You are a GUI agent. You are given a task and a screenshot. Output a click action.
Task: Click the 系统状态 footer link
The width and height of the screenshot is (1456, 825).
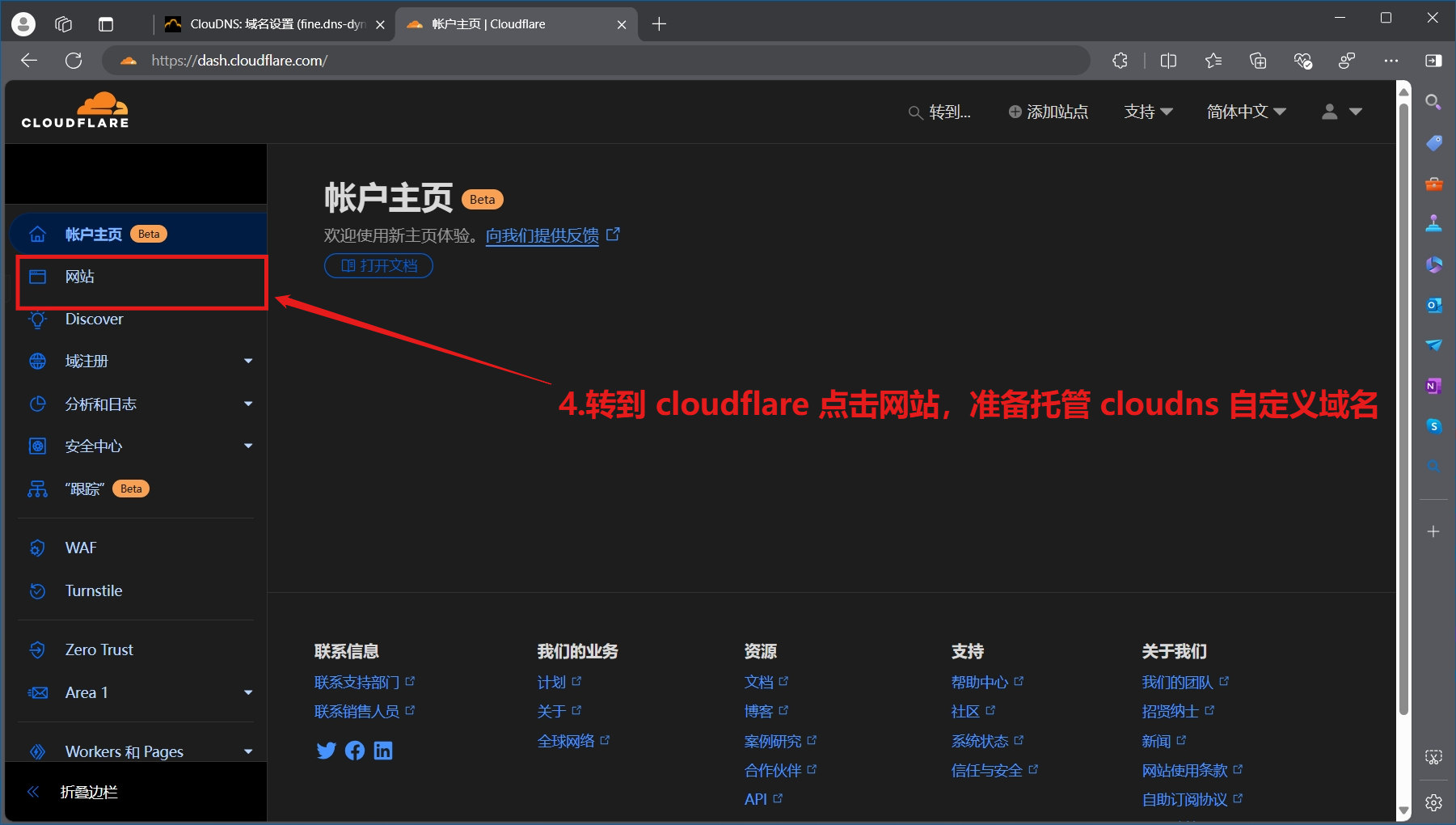click(980, 741)
